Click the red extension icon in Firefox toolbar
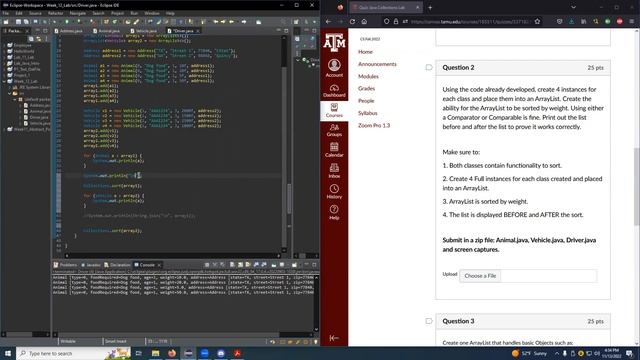Viewport: 640px width, 360px height. pos(620,22)
